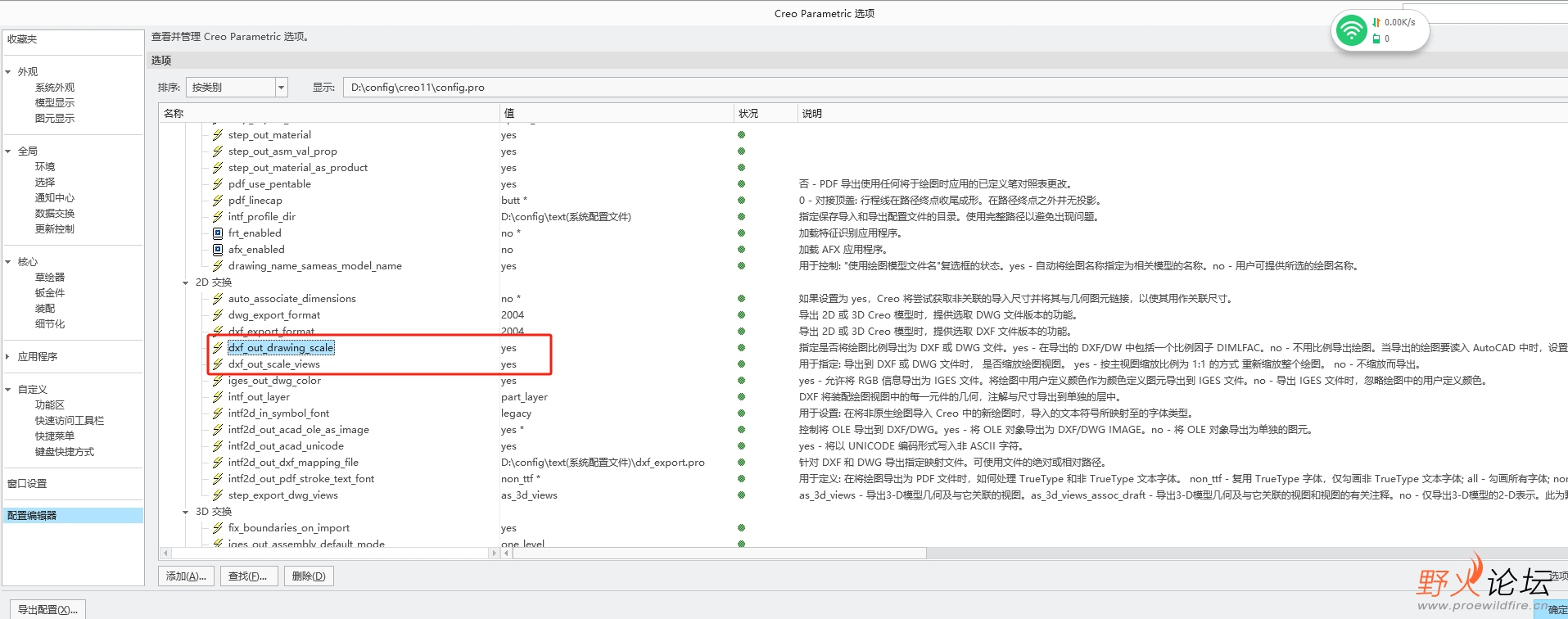
Task: Select the dxf_export_format option row
Action: pos(271,332)
